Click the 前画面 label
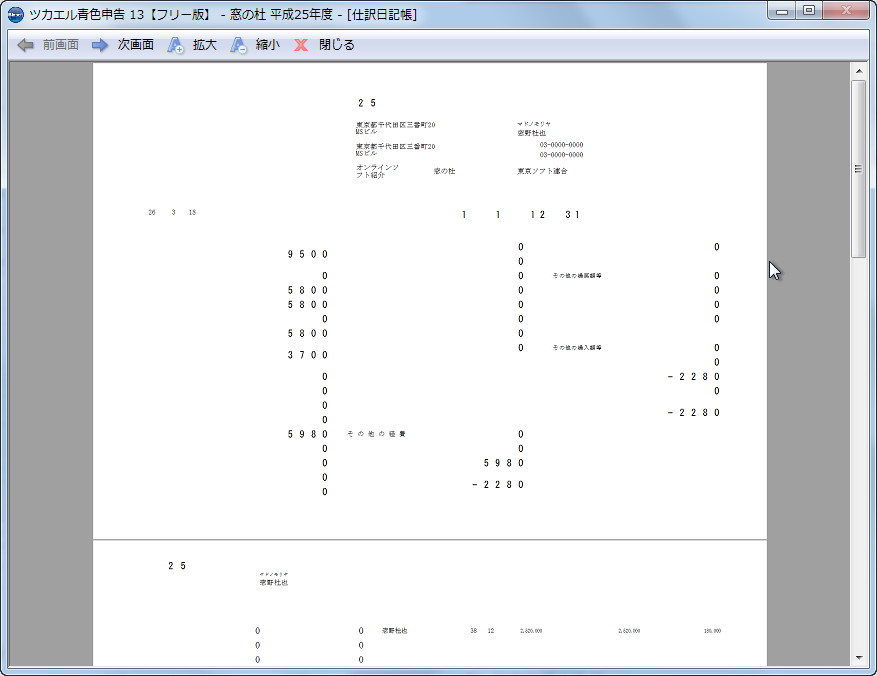The width and height of the screenshot is (877, 676). (60, 45)
